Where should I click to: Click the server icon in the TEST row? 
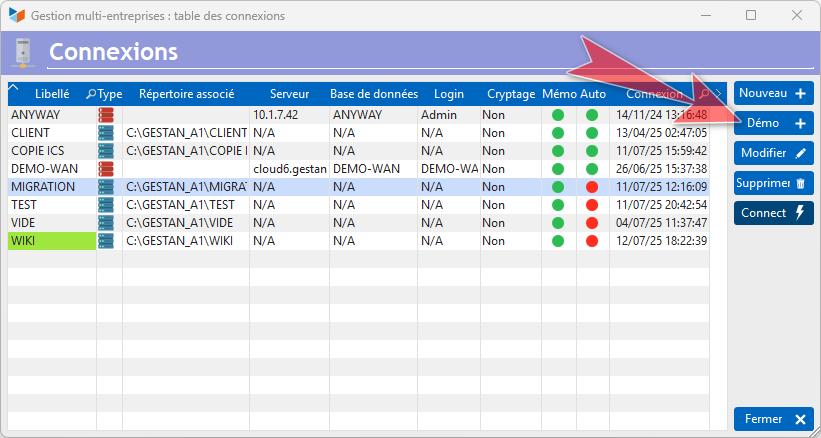106,205
